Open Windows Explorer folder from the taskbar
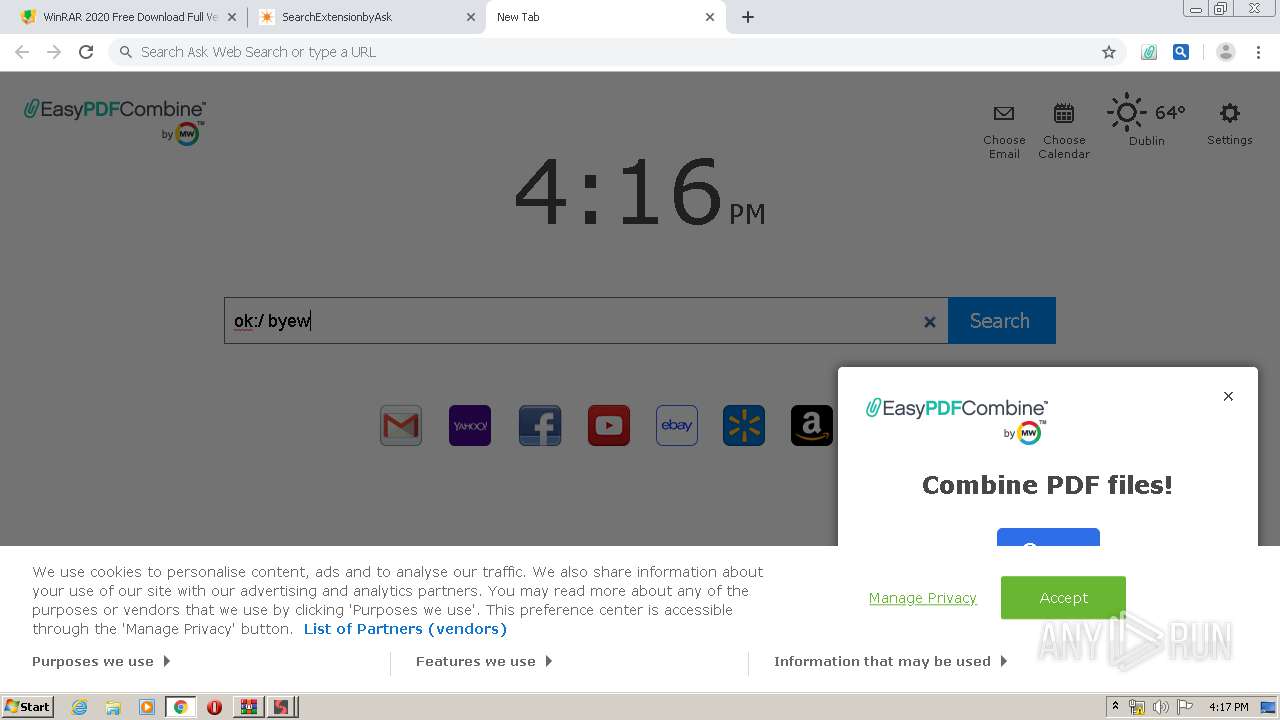 [x=113, y=707]
